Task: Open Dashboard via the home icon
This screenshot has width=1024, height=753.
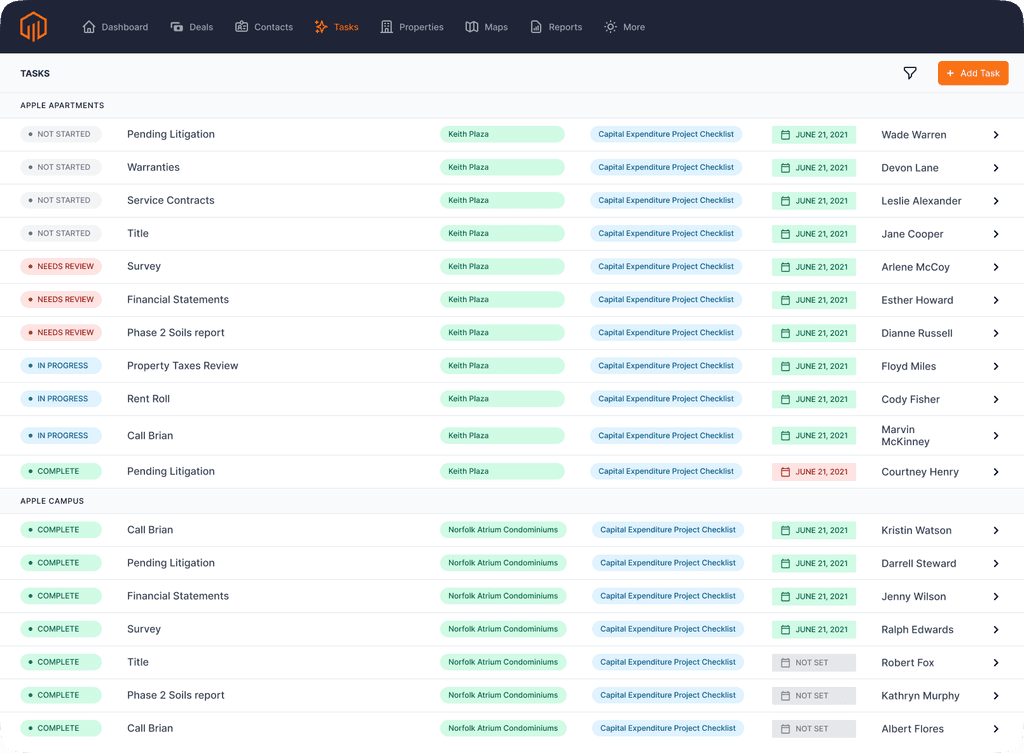Action: click(x=88, y=27)
